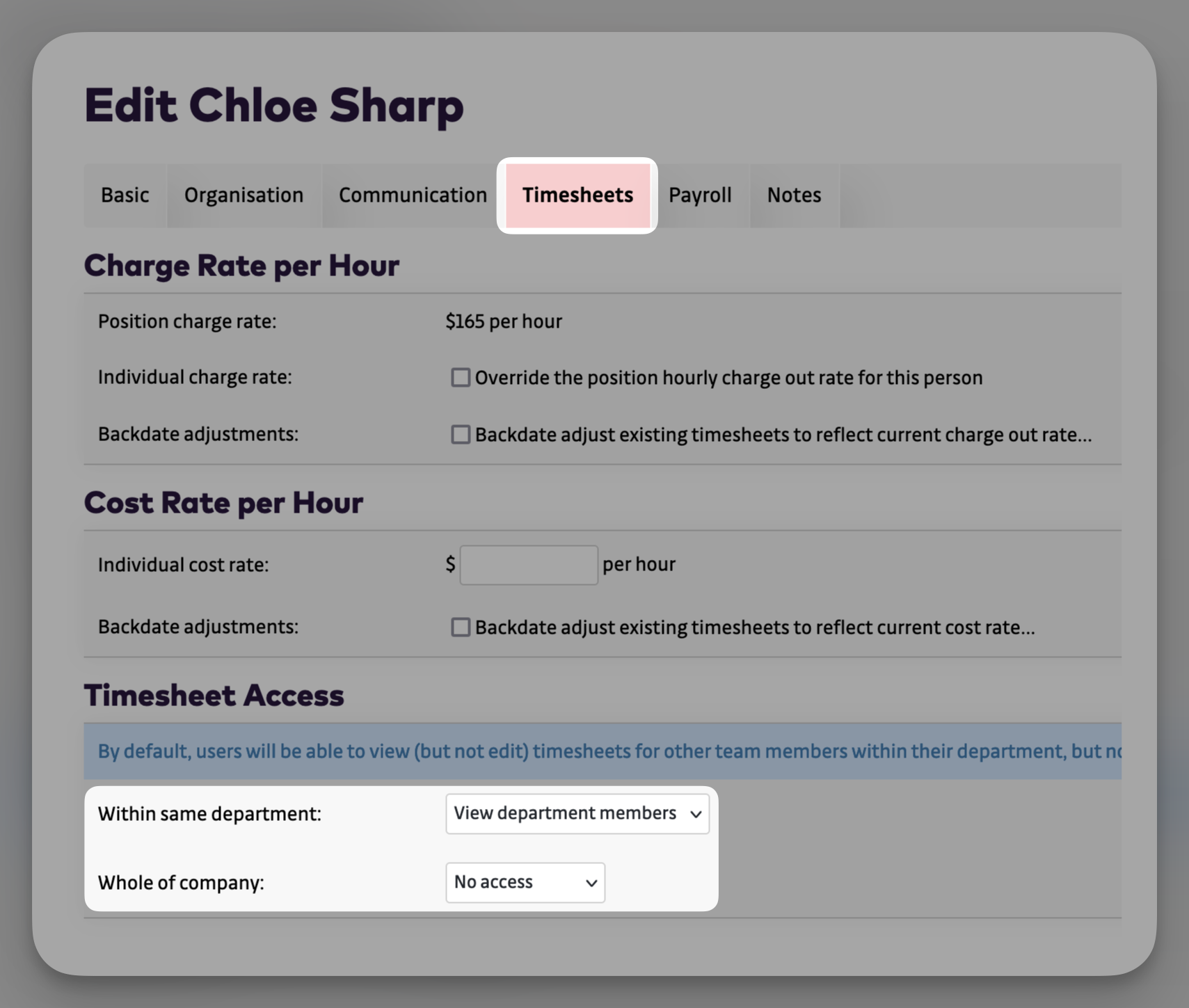Check backdate adjustments for cost rate
1189x1008 pixels.
click(x=461, y=627)
